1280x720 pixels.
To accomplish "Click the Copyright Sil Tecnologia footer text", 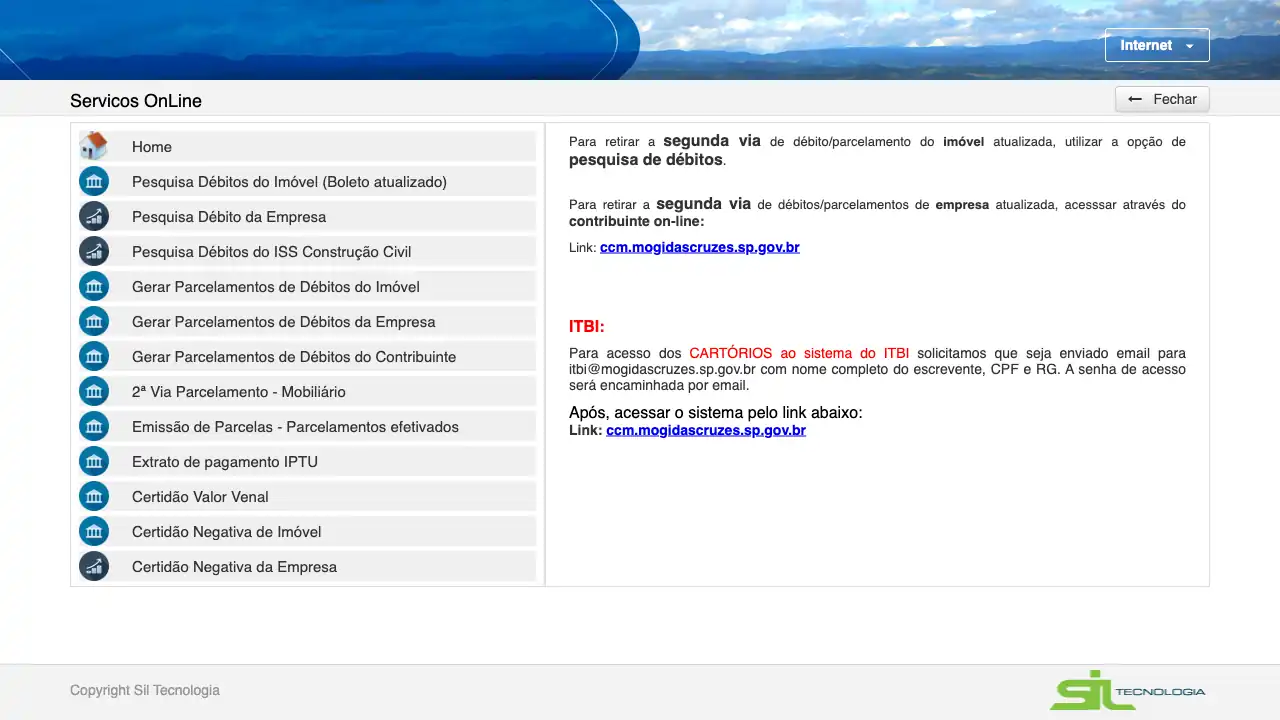I will [145, 690].
